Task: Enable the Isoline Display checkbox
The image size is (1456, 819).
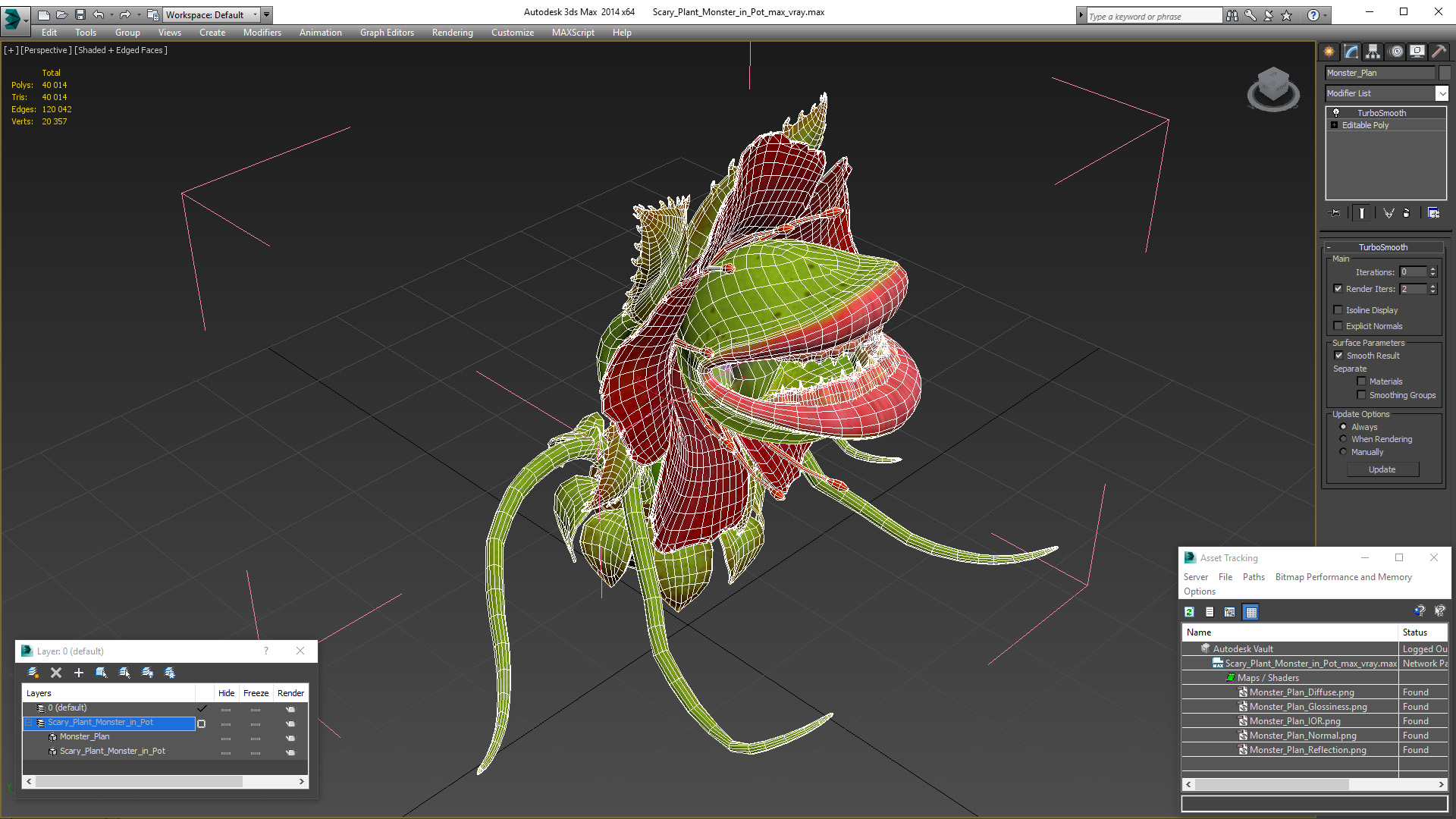Action: point(1338,310)
